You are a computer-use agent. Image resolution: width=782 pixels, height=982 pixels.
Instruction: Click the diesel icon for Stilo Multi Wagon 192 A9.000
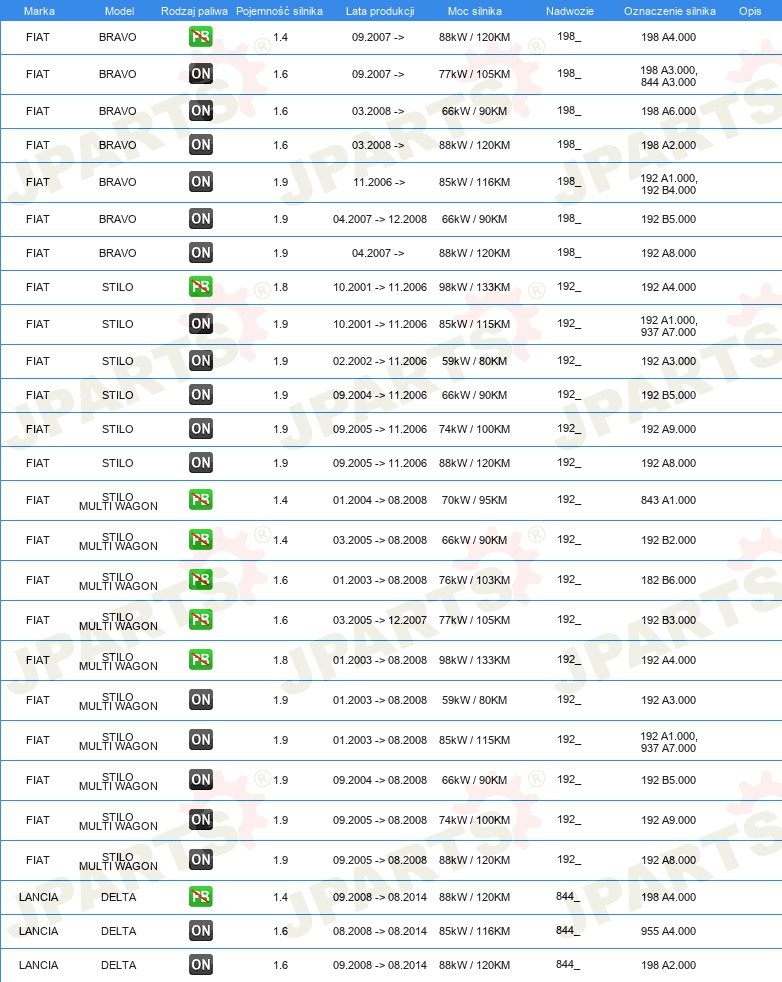(x=200, y=820)
